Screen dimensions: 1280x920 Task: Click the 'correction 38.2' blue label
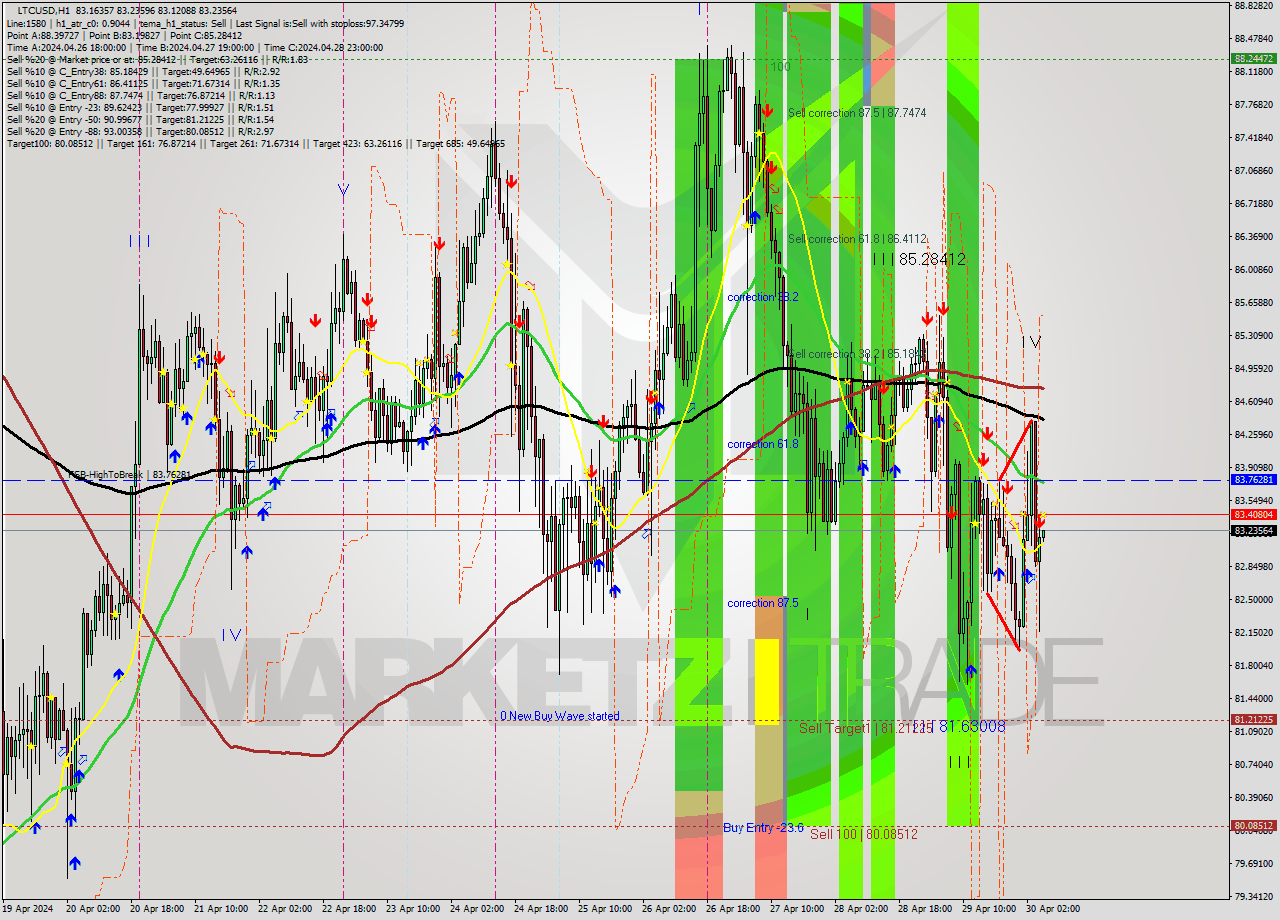pos(763,297)
